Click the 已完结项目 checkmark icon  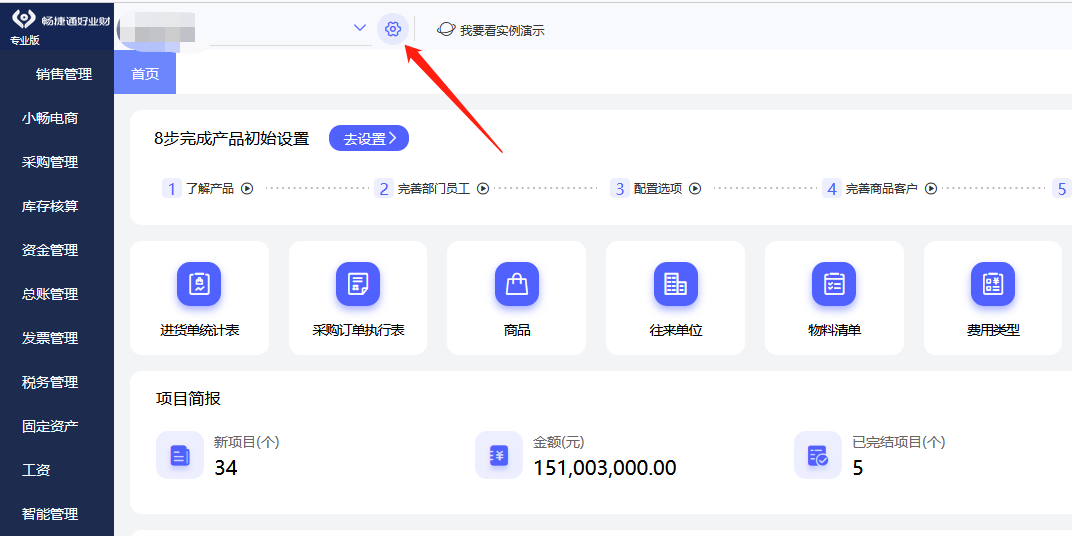[x=818, y=455]
